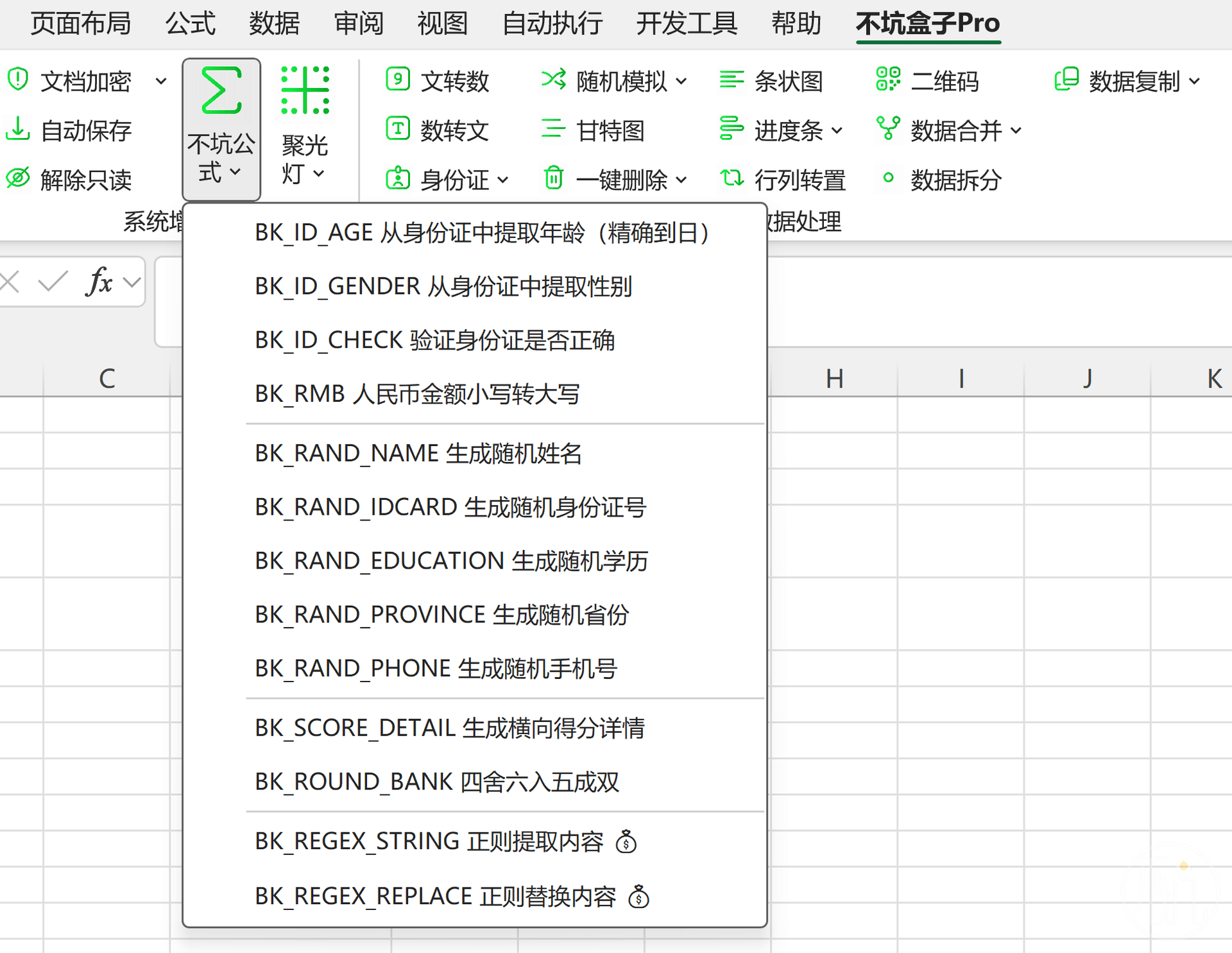Click the 数据拆分 icon
The height and width of the screenshot is (953, 1232).
pyautogui.click(x=888, y=178)
